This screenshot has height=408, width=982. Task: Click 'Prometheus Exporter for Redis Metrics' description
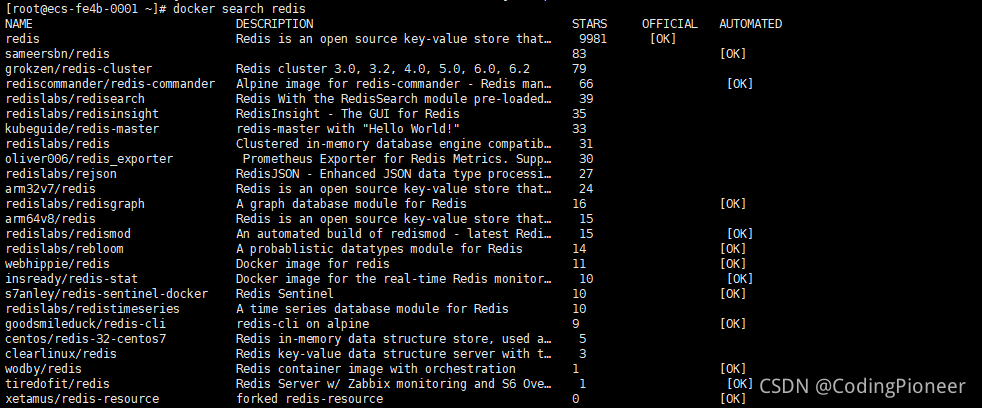pyautogui.click(x=397, y=159)
